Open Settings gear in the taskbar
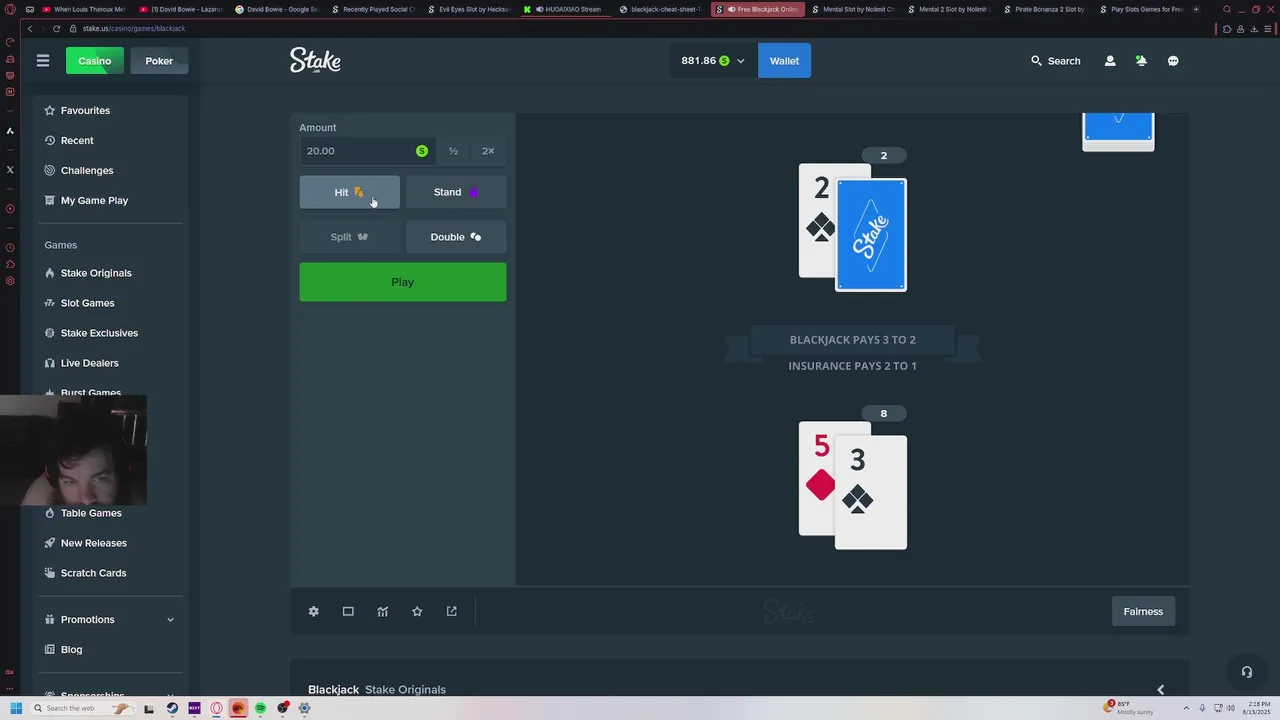The height and width of the screenshot is (720, 1280). (304, 708)
